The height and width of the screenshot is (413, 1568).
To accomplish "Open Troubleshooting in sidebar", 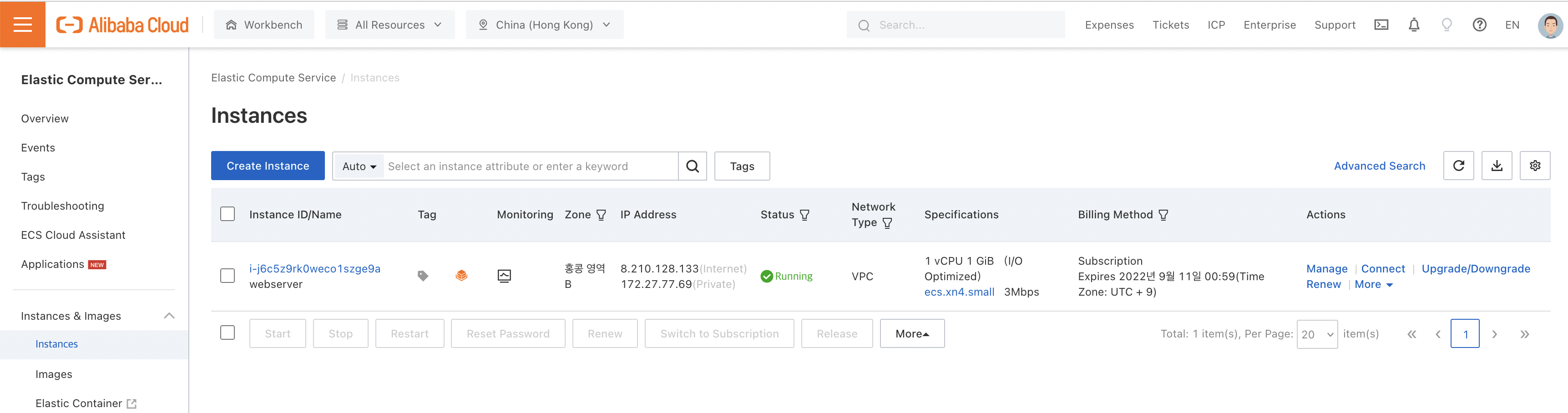I will point(63,206).
